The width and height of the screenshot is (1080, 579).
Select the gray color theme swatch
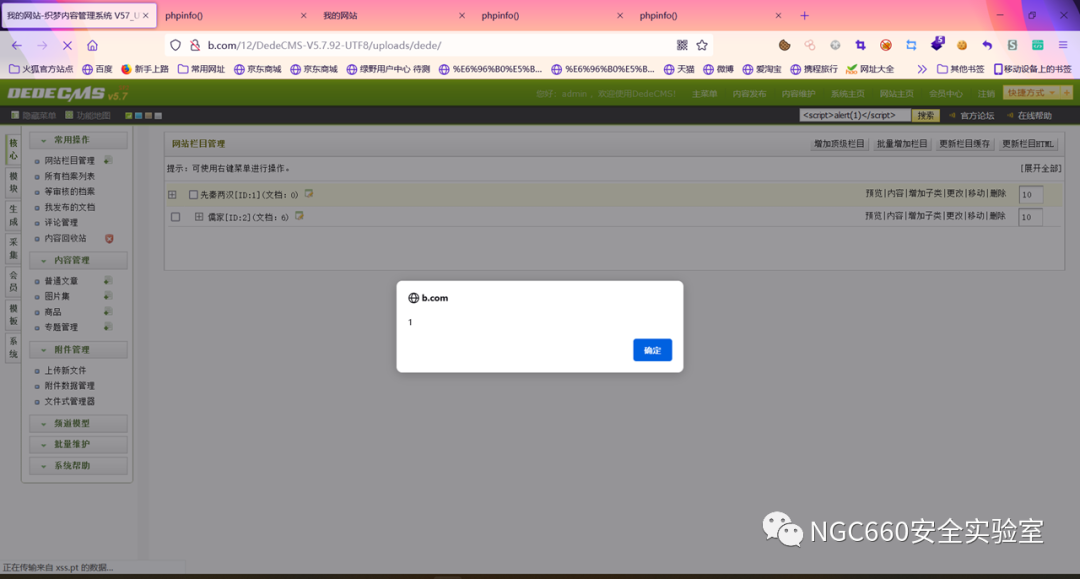tap(158, 116)
